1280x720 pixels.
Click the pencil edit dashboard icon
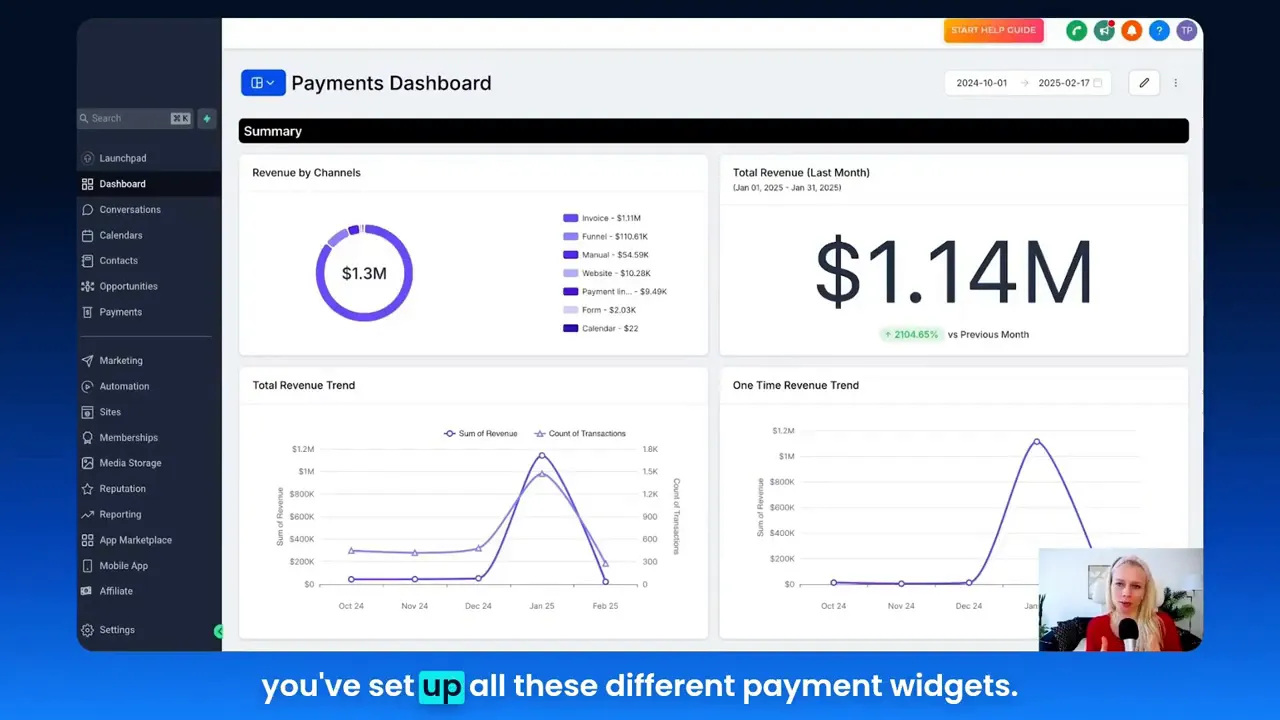point(1144,83)
